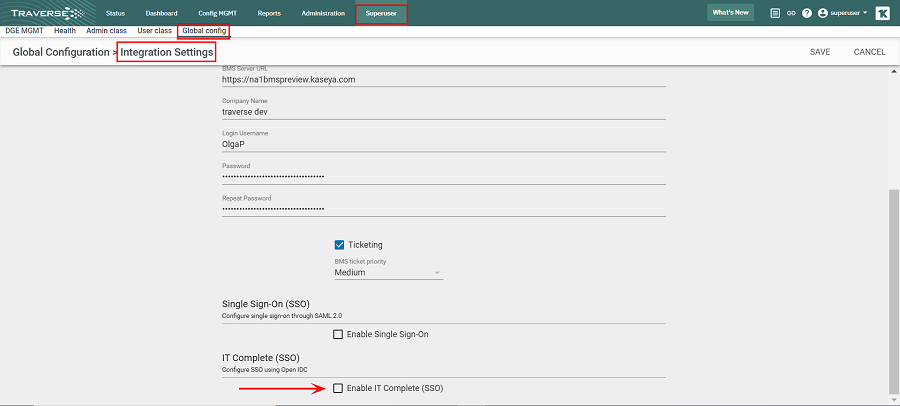Click the IT Complete (SSO) heading
Screen dimensions: 900x406
261,358
